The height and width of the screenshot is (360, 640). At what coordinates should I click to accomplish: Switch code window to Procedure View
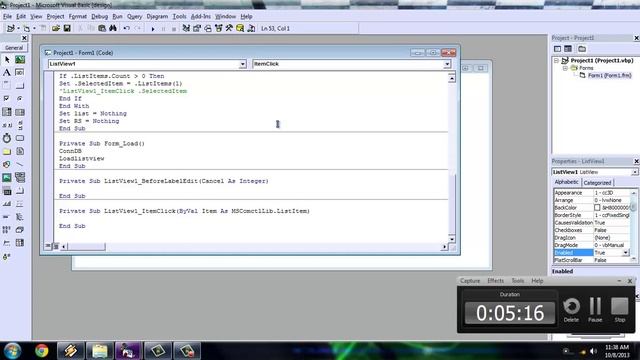pos(48,246)
